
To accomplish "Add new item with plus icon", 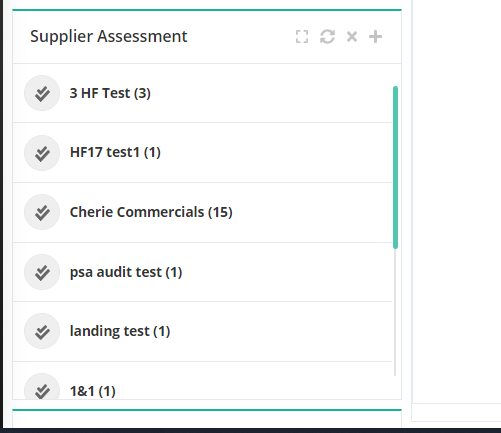I will (x=375, y=37).
